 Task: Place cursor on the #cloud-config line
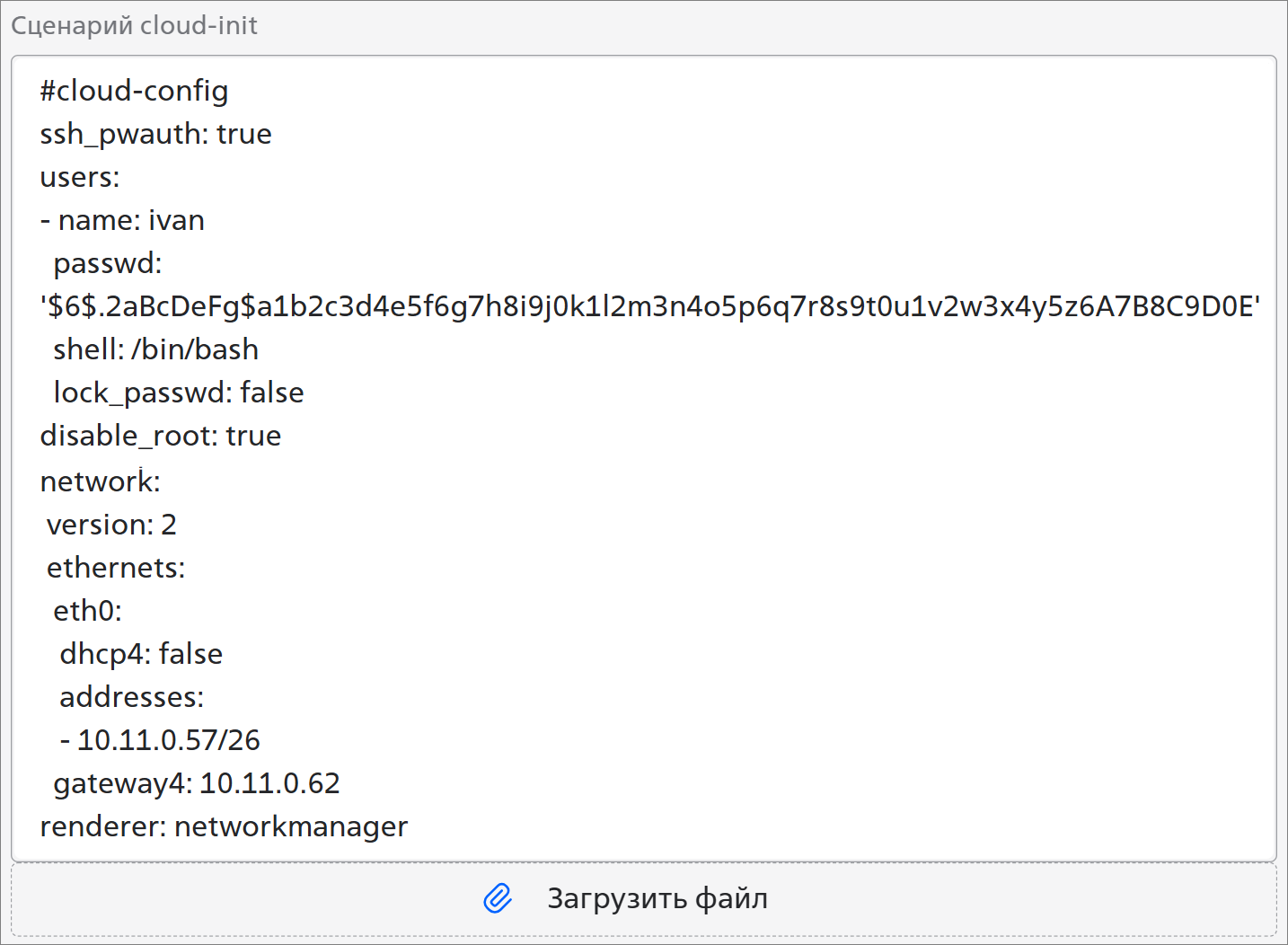pos(134,91)
